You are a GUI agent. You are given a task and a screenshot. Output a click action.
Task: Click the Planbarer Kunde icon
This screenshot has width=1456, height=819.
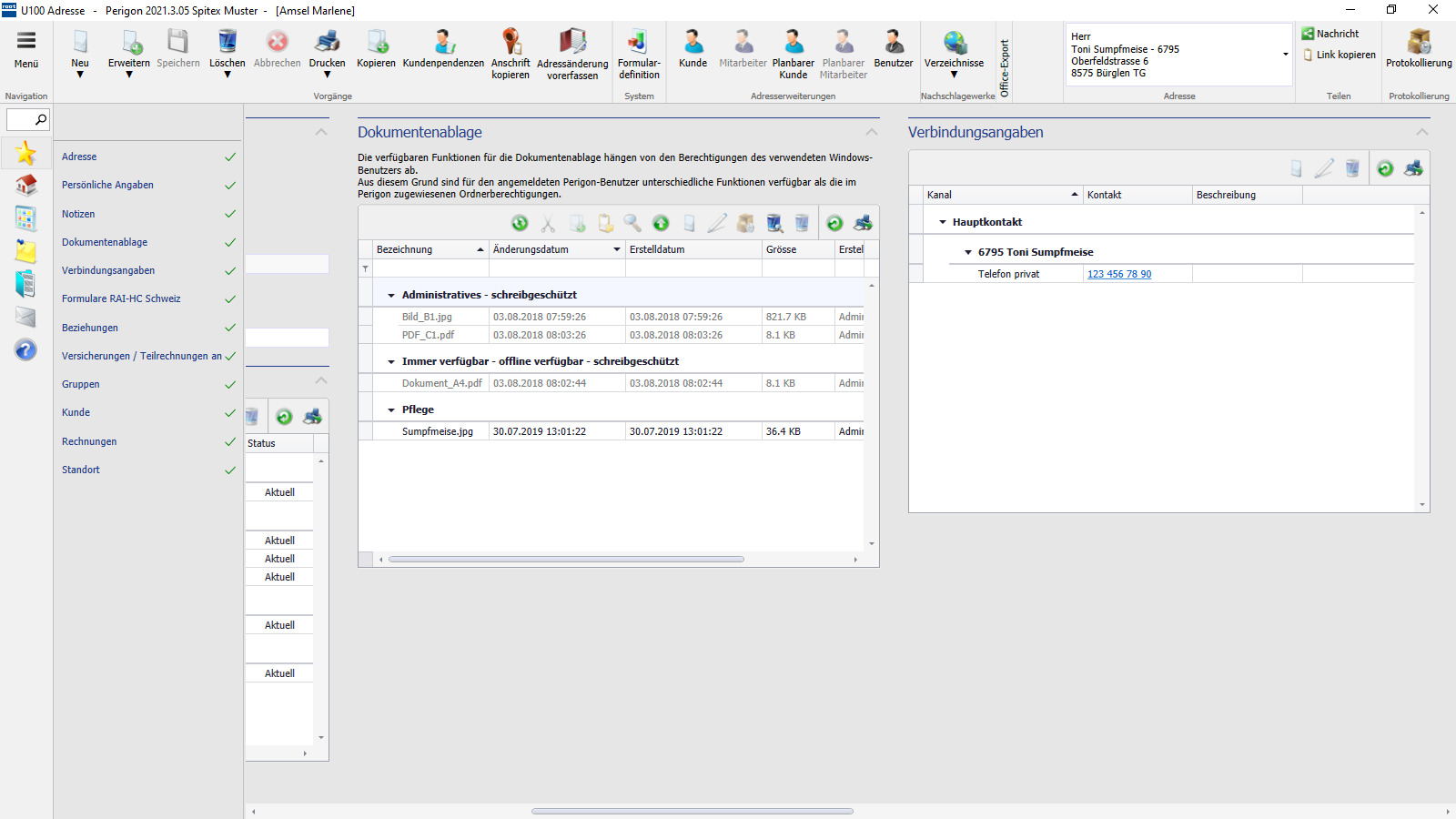(x=793, y=42)
